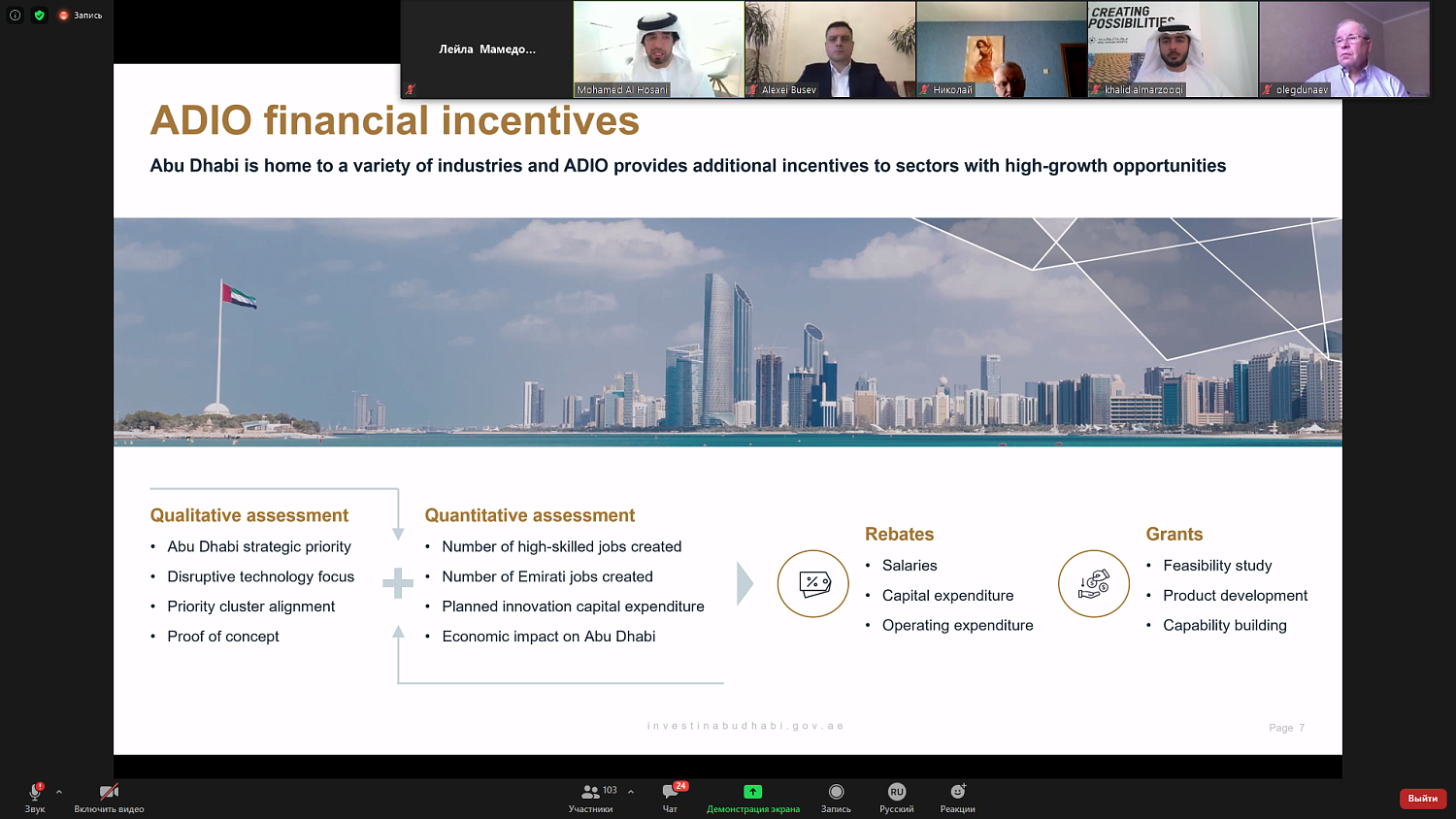Click the "Page 7" slide number
The height and width of the screenshot is (819, 1456).
coord(1287,728)
